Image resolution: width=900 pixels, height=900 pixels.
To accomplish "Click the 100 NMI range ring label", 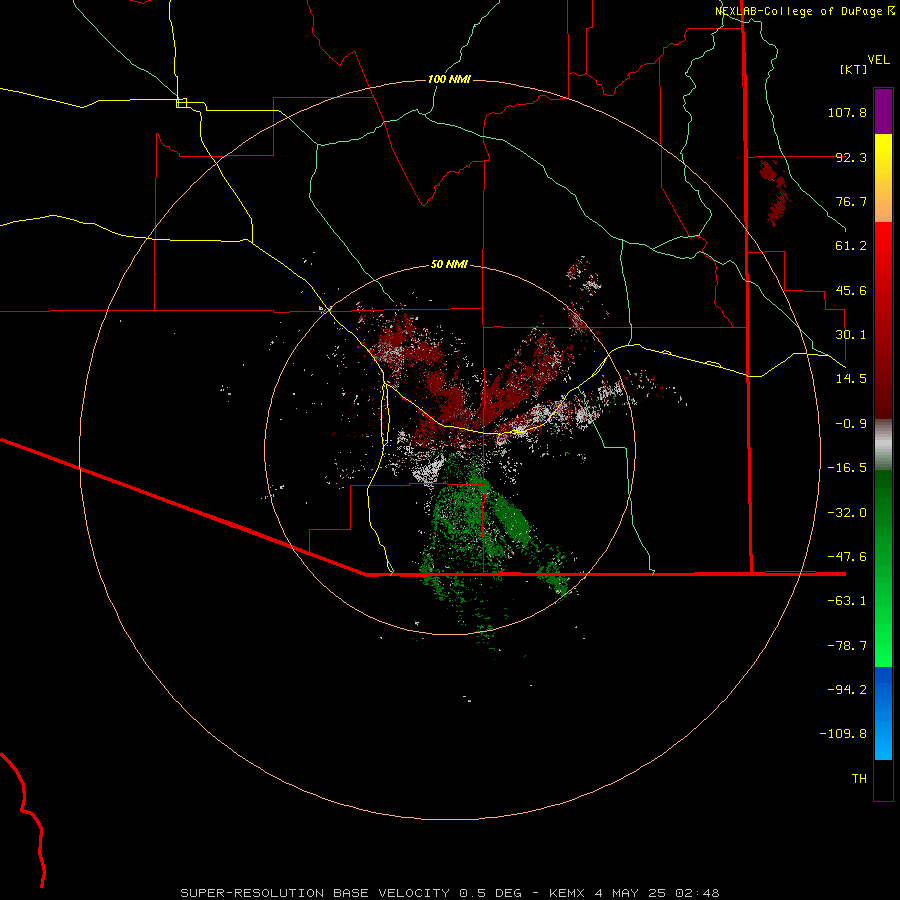I will 449,79.
